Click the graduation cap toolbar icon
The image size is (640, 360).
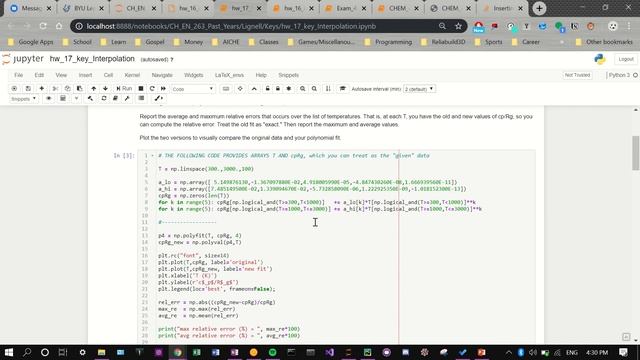343,89
